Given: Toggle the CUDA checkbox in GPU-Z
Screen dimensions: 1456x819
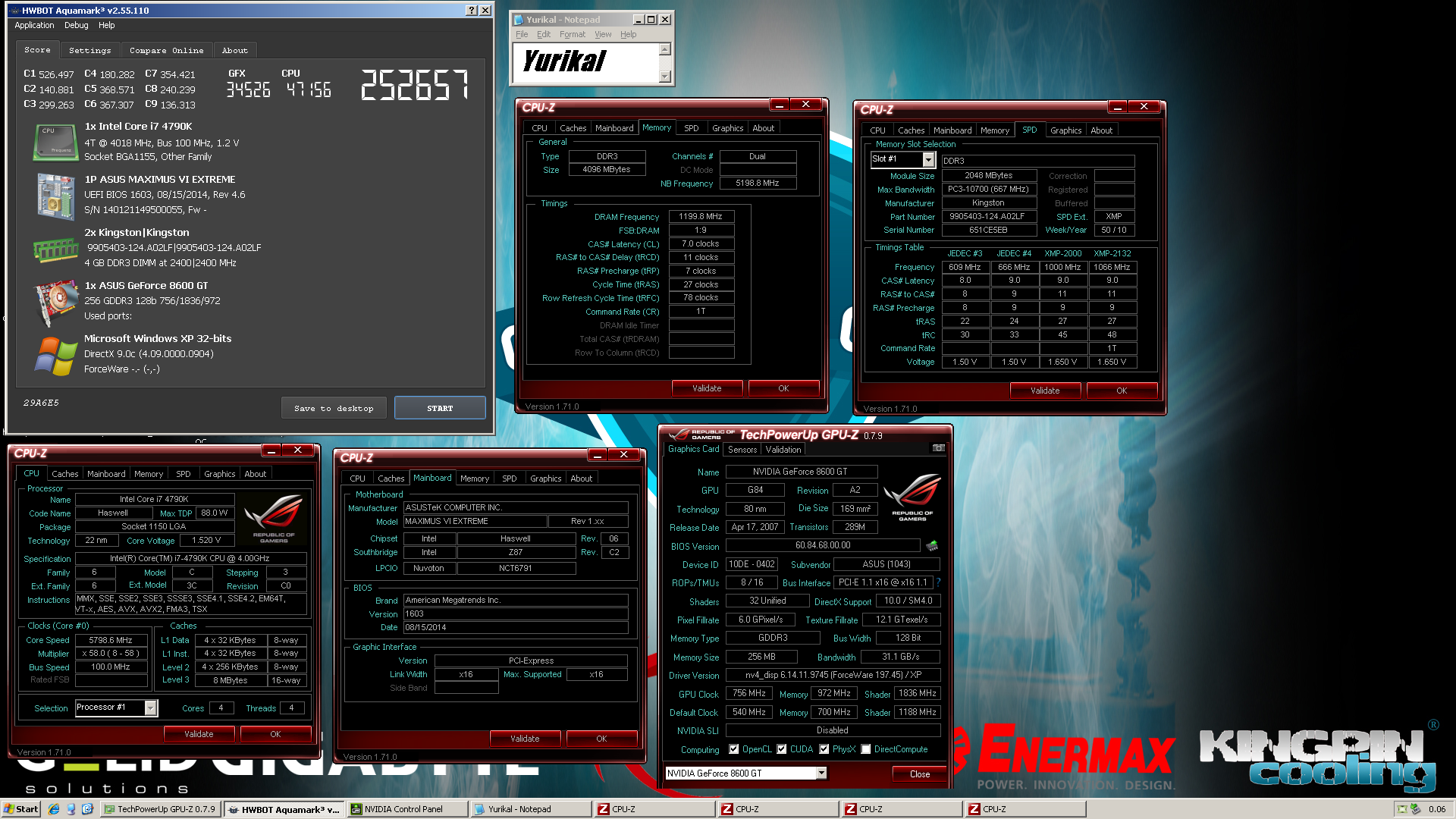Looking at the screenshot, I should click(x=782, y=749).
